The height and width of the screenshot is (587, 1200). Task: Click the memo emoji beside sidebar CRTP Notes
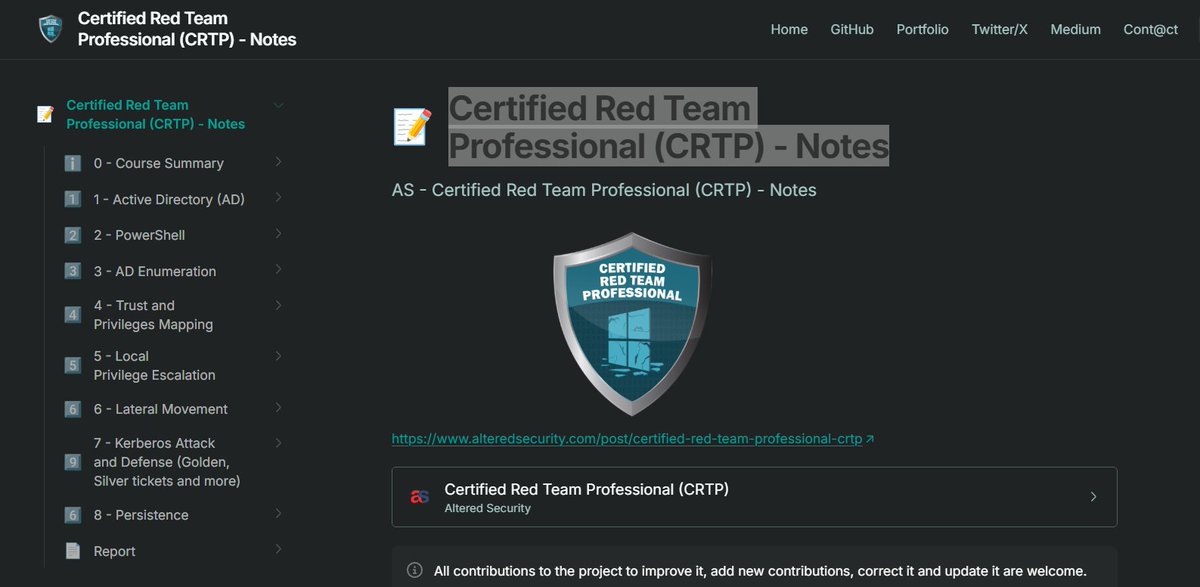(45, 114)
